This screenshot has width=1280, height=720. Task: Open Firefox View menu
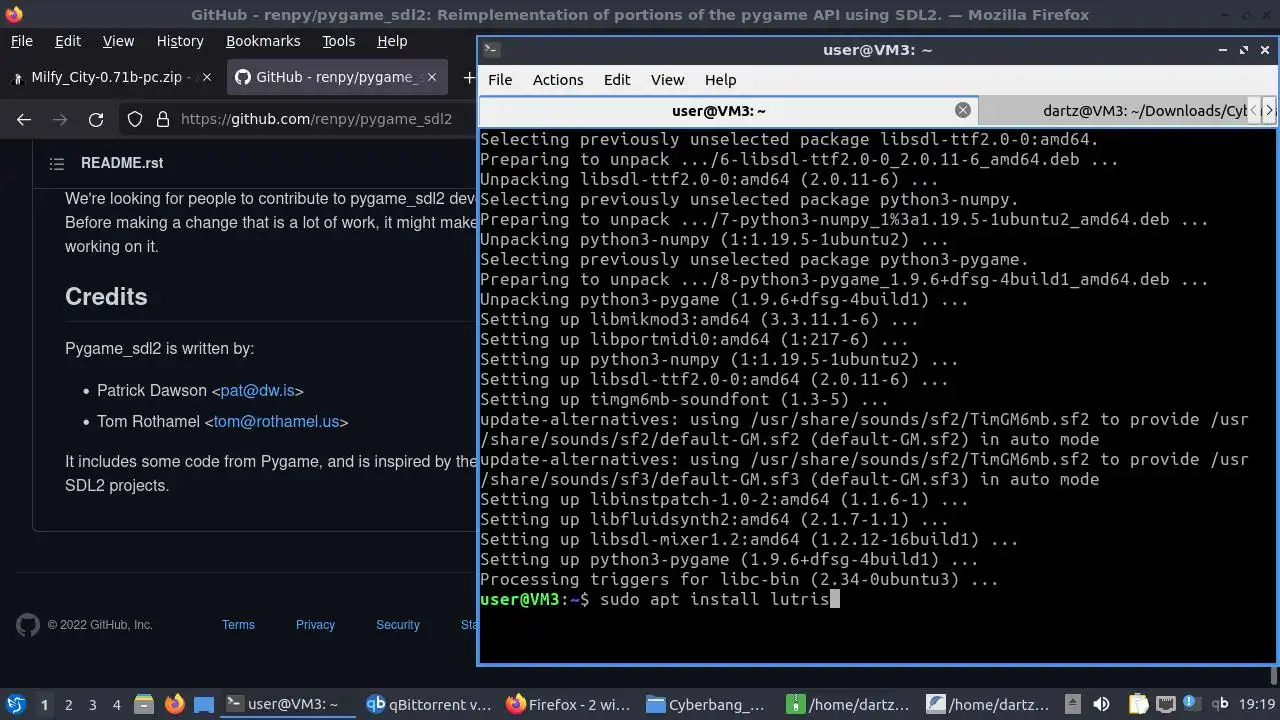click(x=118, y=41)
